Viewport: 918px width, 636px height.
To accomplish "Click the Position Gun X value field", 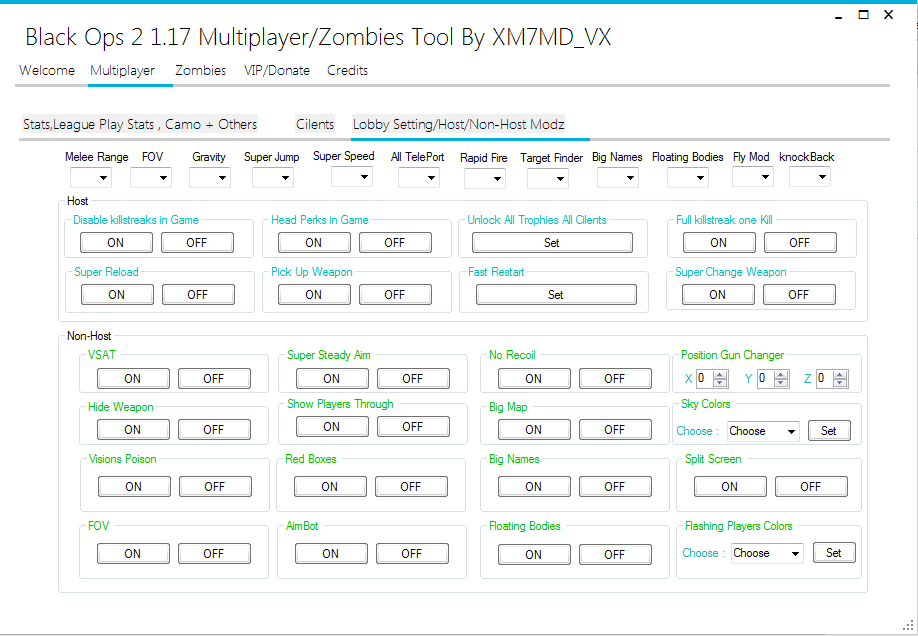I will 704,378.
